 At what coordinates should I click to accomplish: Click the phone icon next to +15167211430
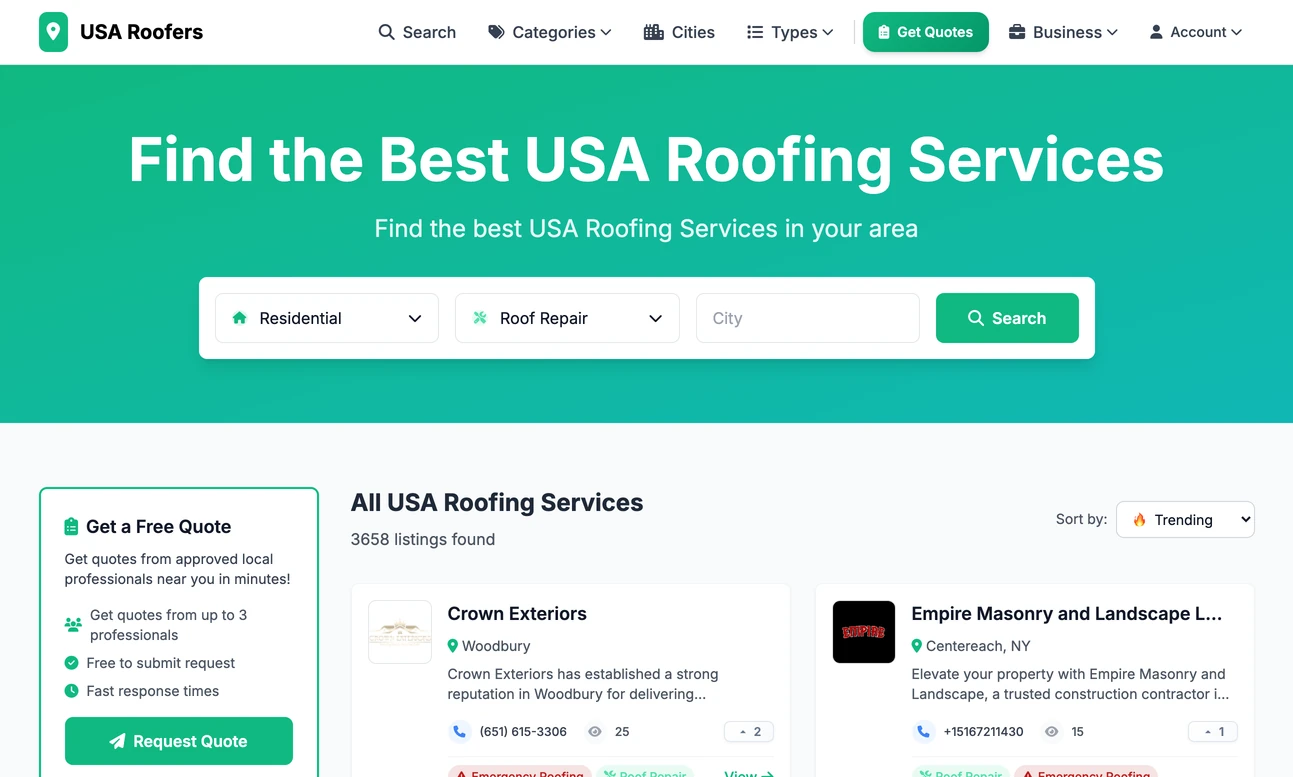click(x=923, y=732)
